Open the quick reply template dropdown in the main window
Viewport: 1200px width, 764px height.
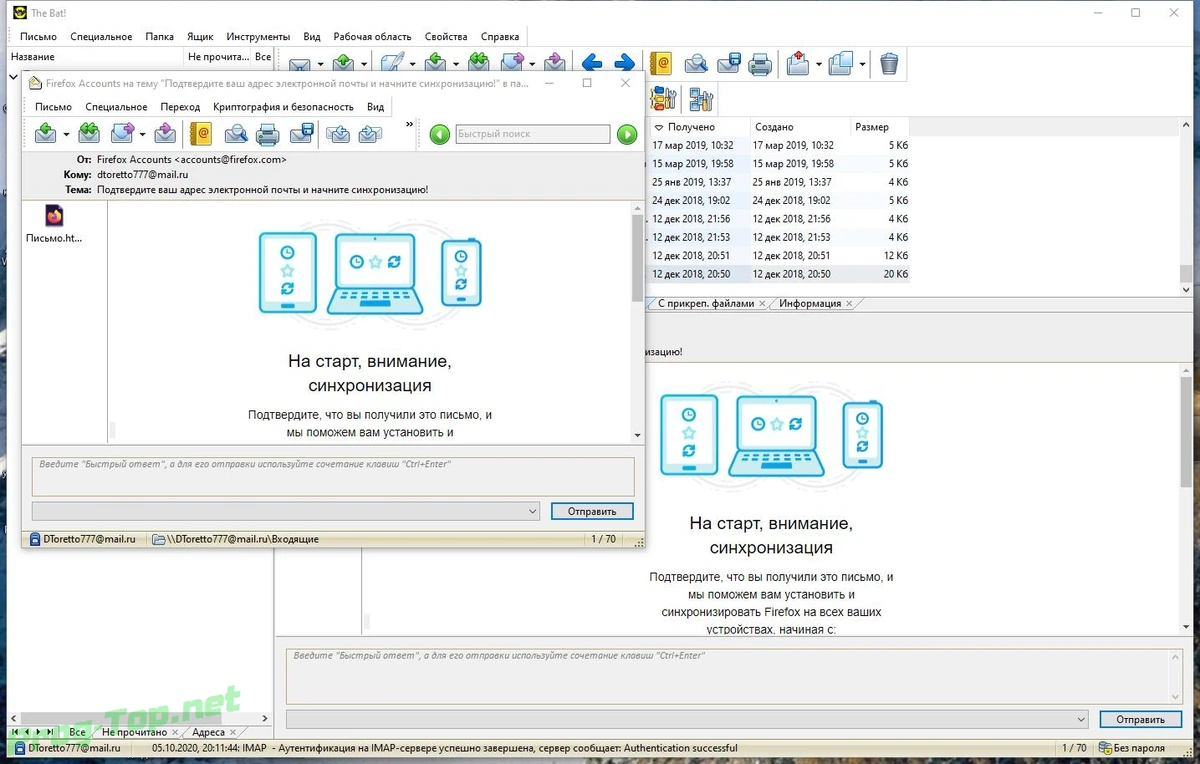pyautogui.click(x=1081, y=719)
